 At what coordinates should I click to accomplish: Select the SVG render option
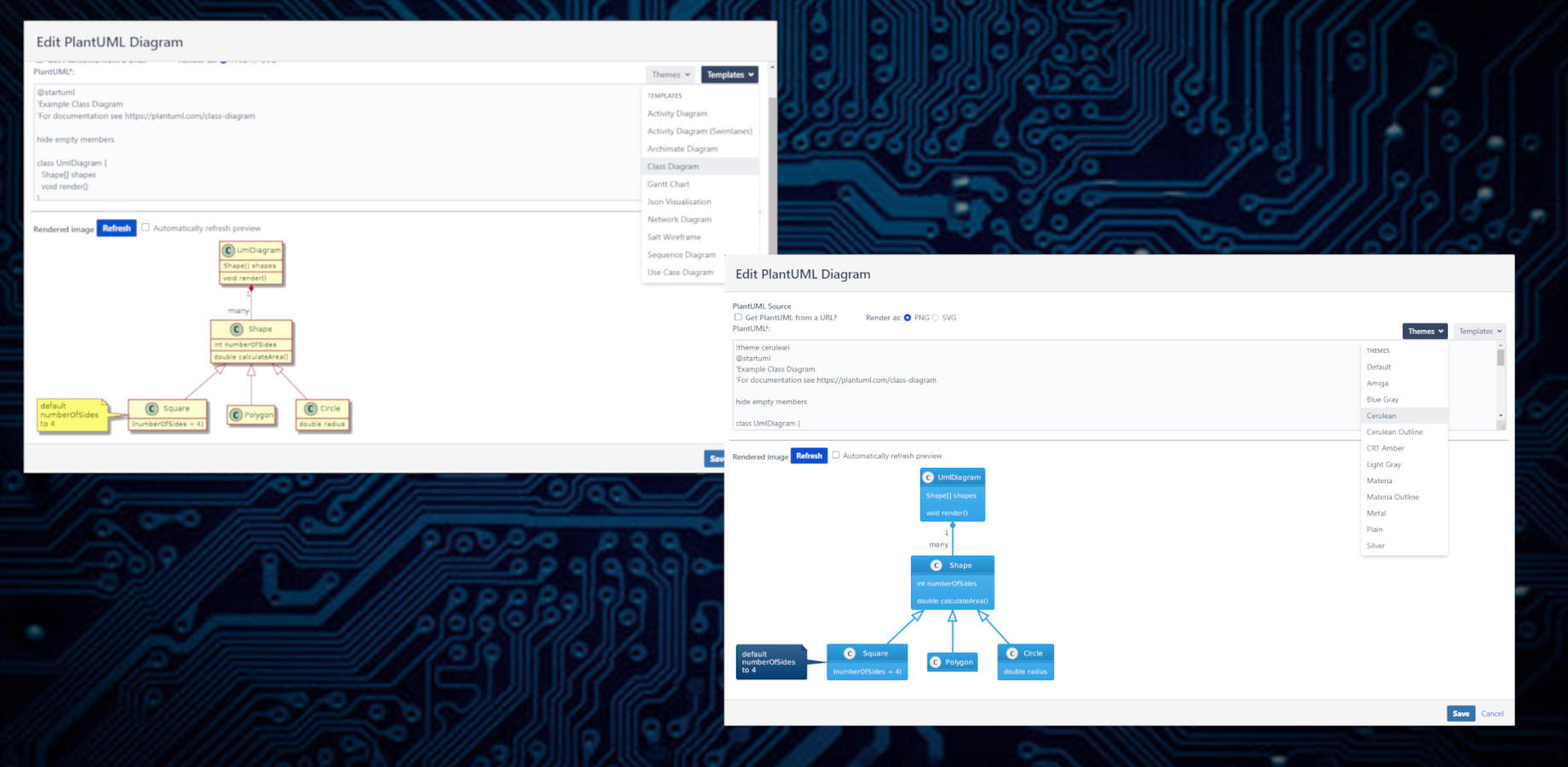[x=936, y=318]
